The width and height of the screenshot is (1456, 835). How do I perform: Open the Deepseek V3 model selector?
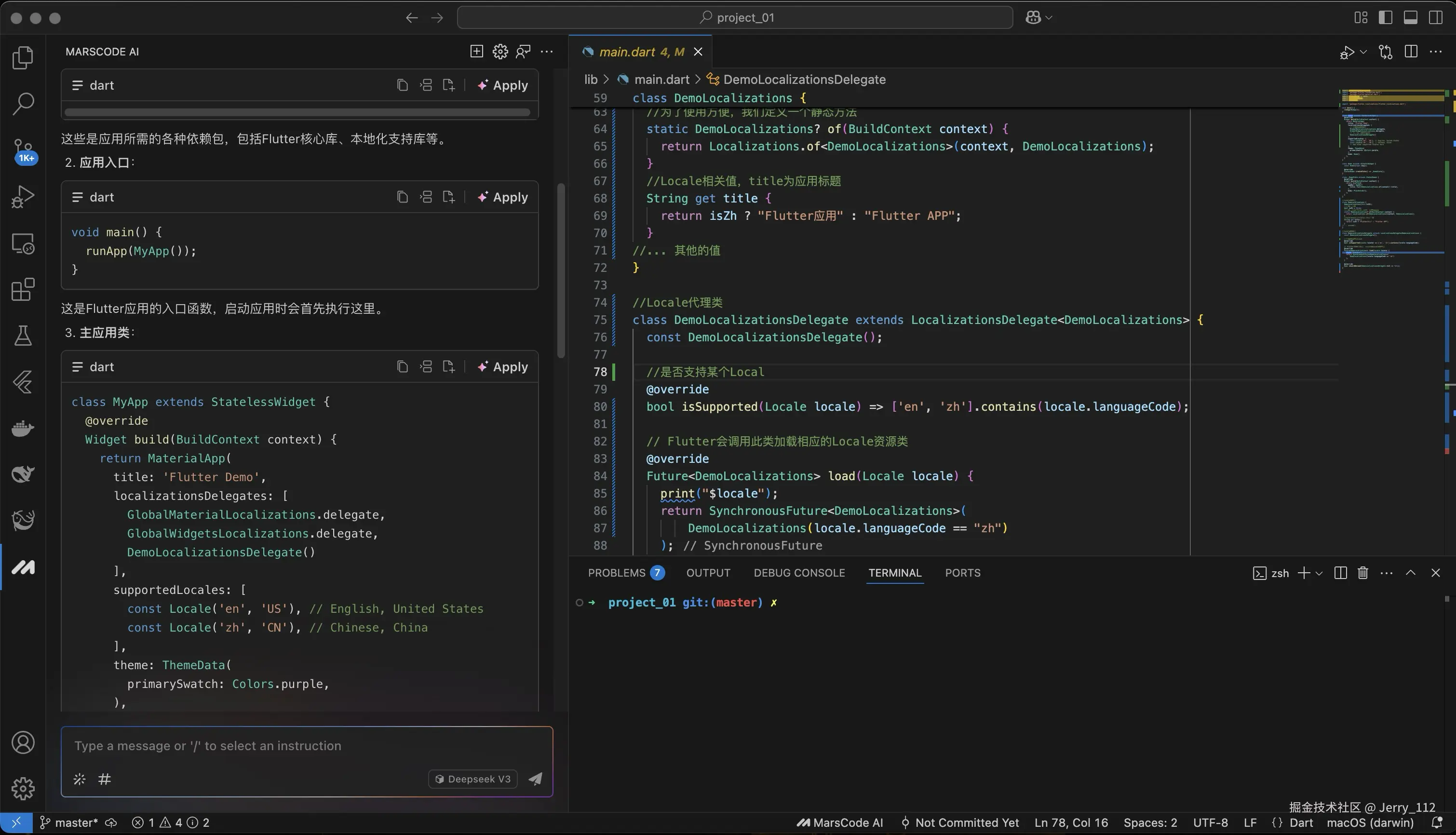click(x=473, y=779)
